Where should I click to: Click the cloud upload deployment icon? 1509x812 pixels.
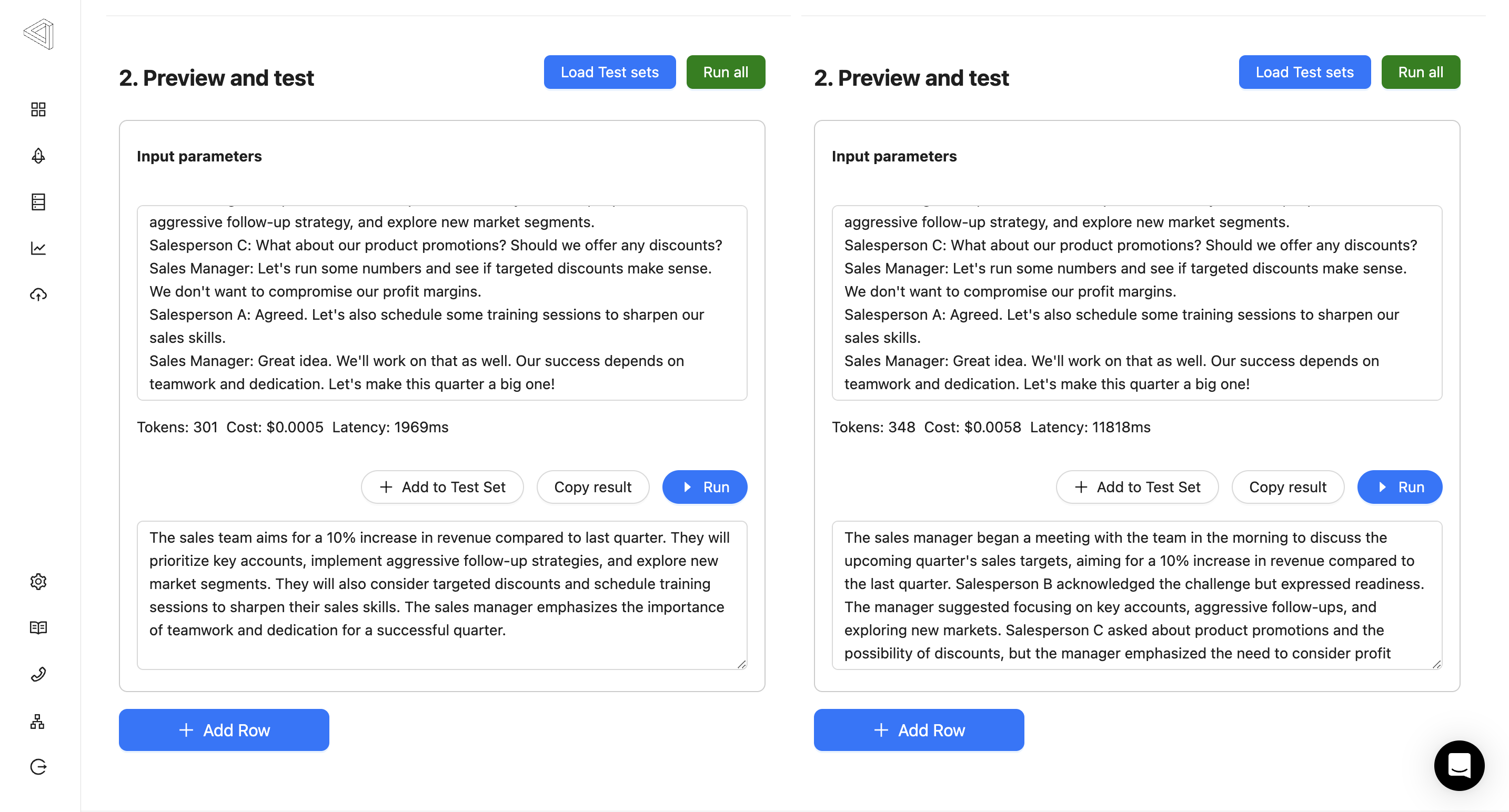pyautogui.click(x=38, y=295)
